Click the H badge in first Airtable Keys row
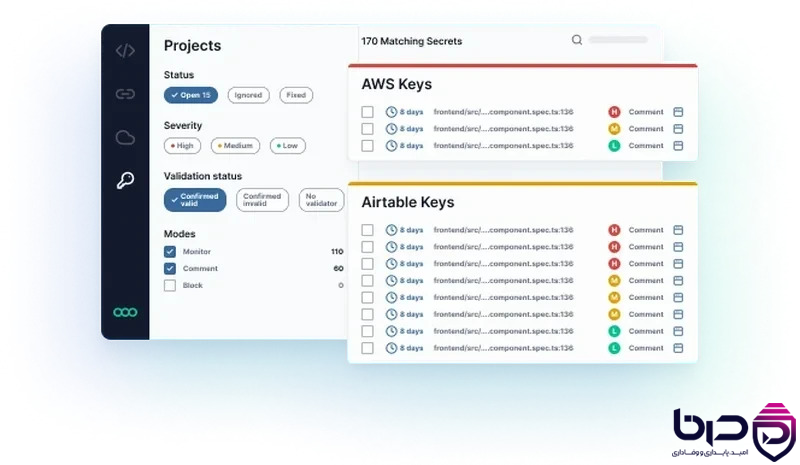This screenshot has height=465, width=800. click(x=614, y=230)
